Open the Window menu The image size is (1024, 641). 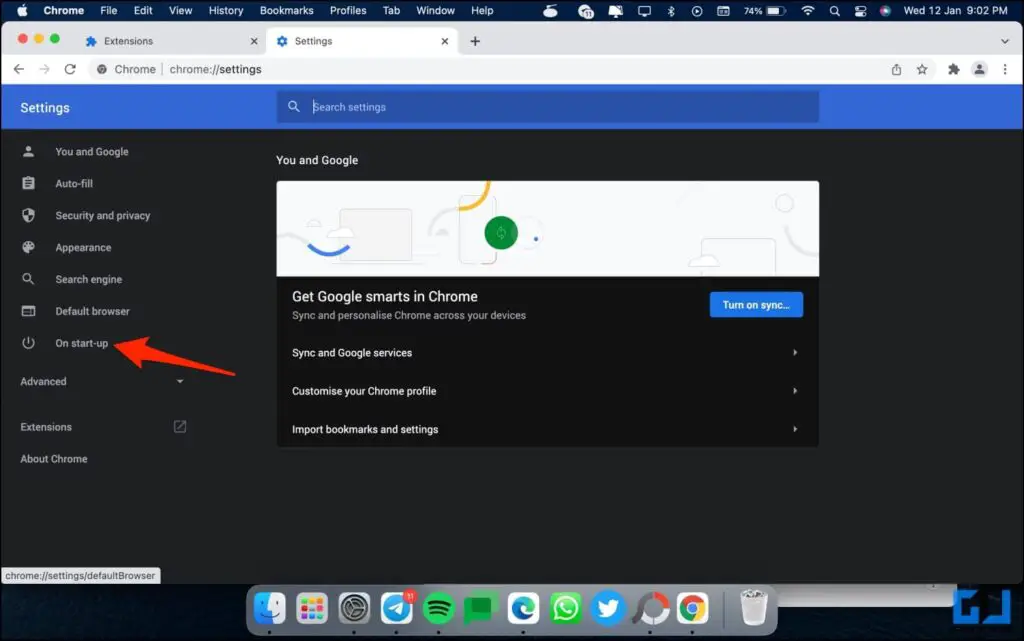(435, 10)
